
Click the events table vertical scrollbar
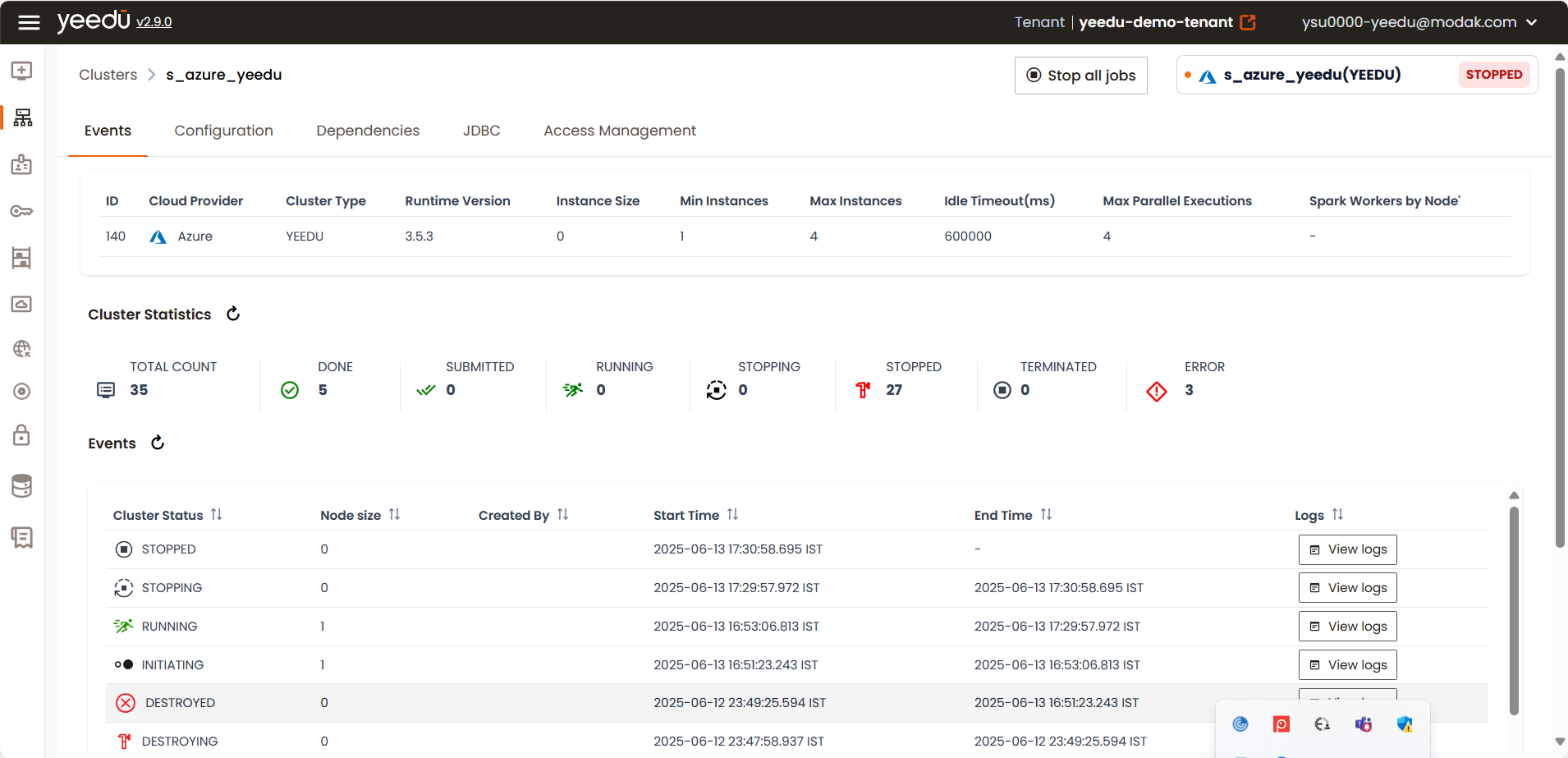coord(1515,611)
